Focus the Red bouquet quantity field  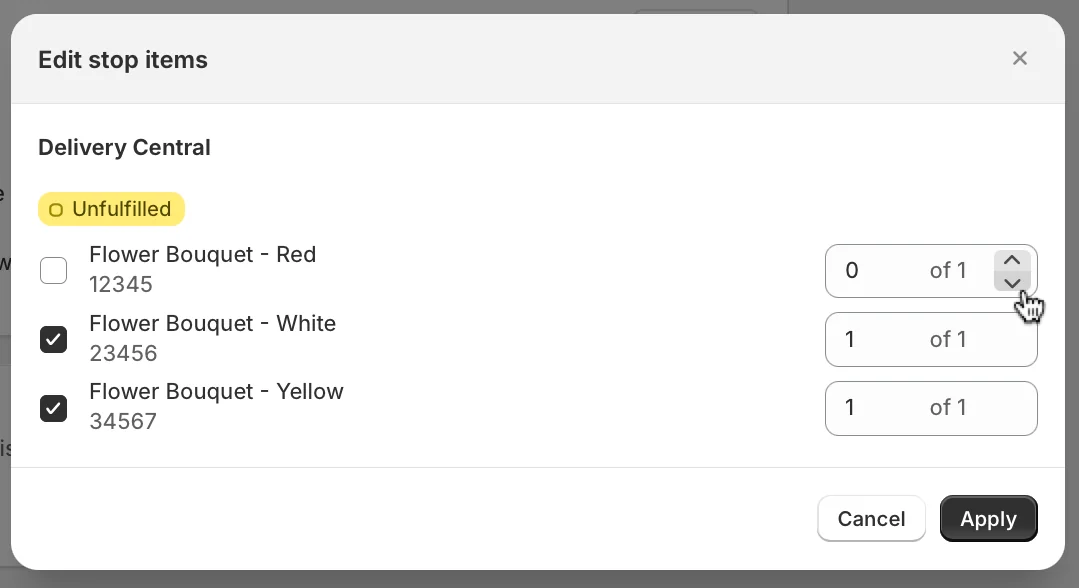pyautogui.click(x=908, y=271)
